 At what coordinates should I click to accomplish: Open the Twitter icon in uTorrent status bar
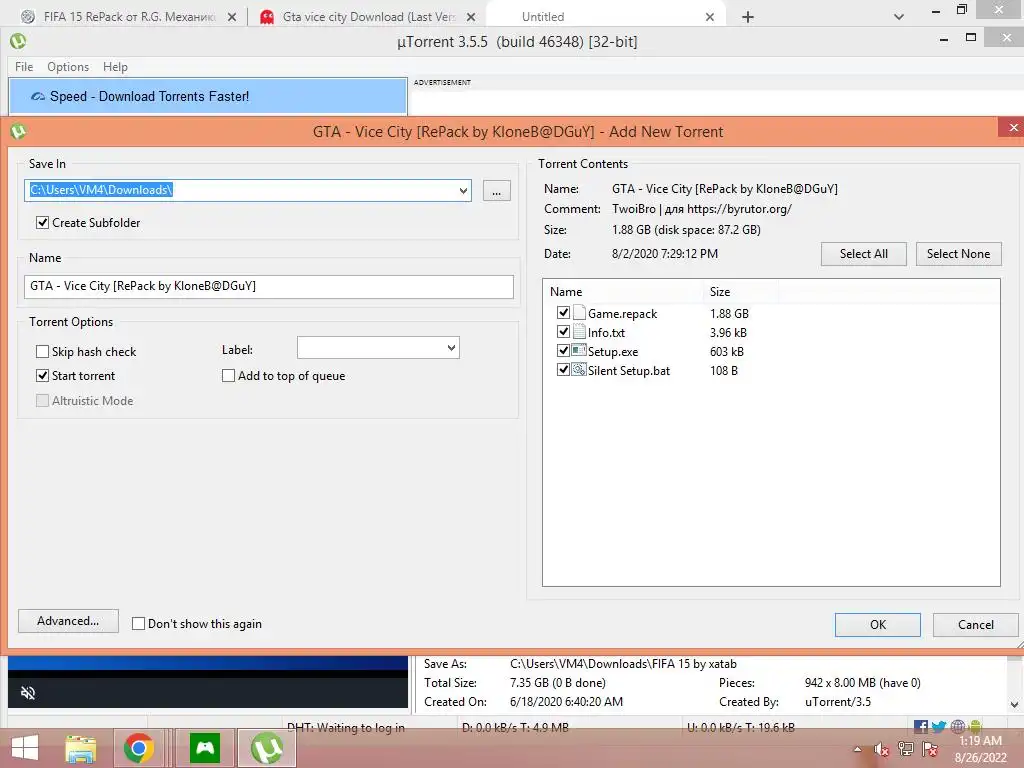[939, 726]
